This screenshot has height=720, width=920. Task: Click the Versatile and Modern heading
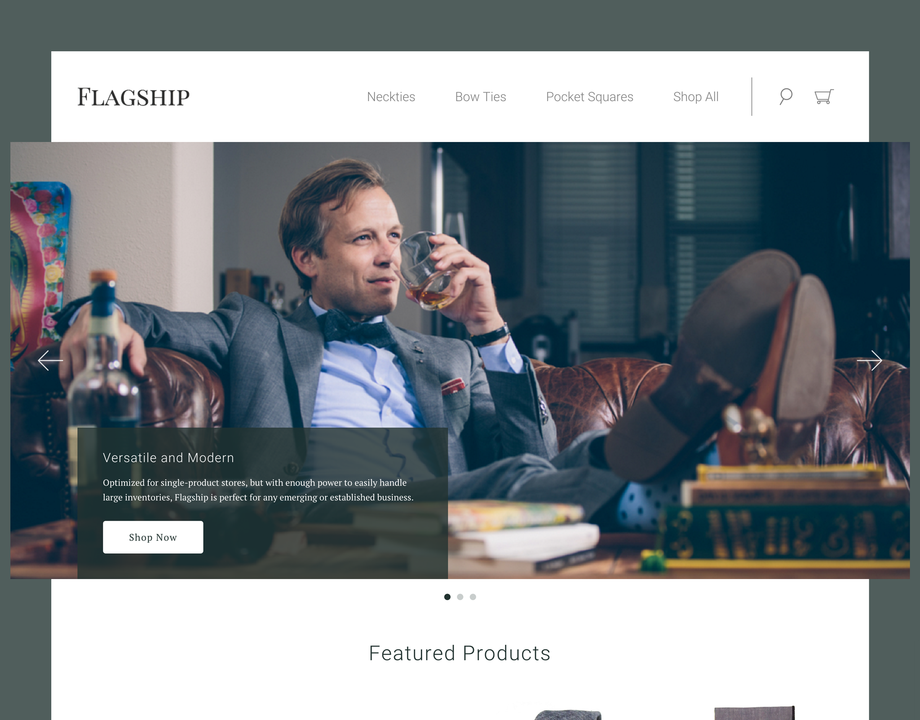pos(168,458)
